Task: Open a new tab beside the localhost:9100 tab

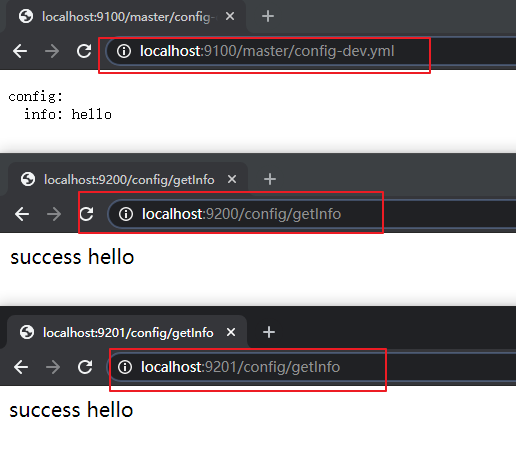Action: point(268,16)
